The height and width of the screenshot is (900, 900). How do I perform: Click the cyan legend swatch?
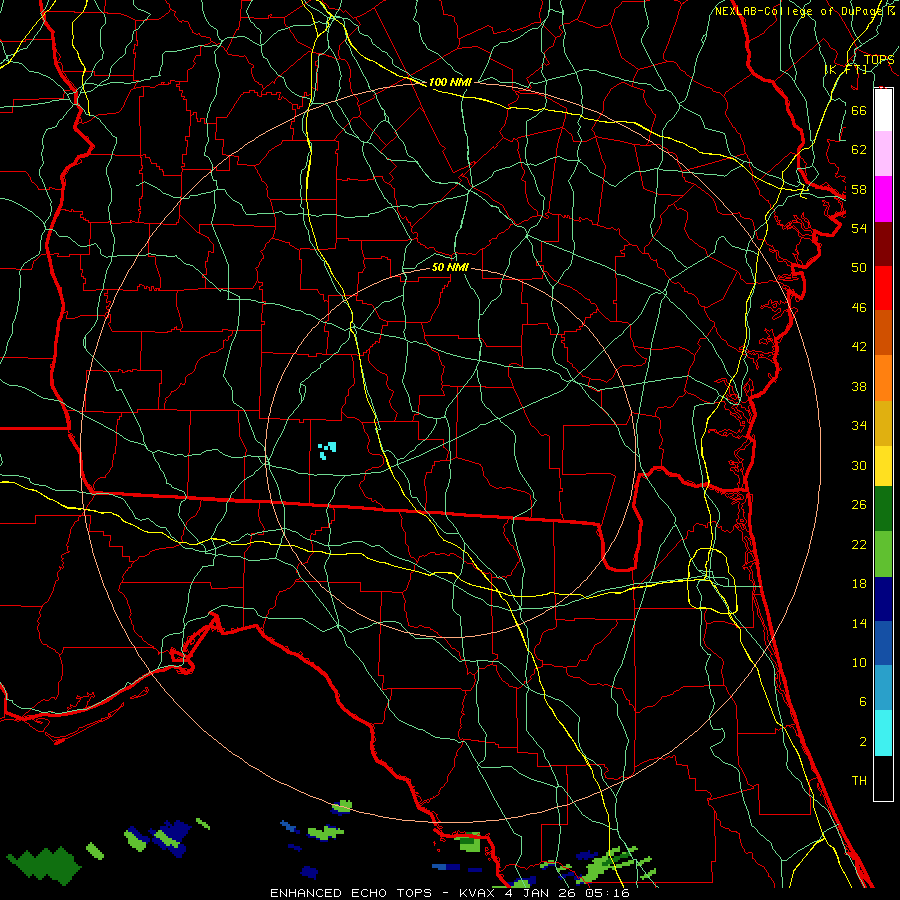click(883, 733)
